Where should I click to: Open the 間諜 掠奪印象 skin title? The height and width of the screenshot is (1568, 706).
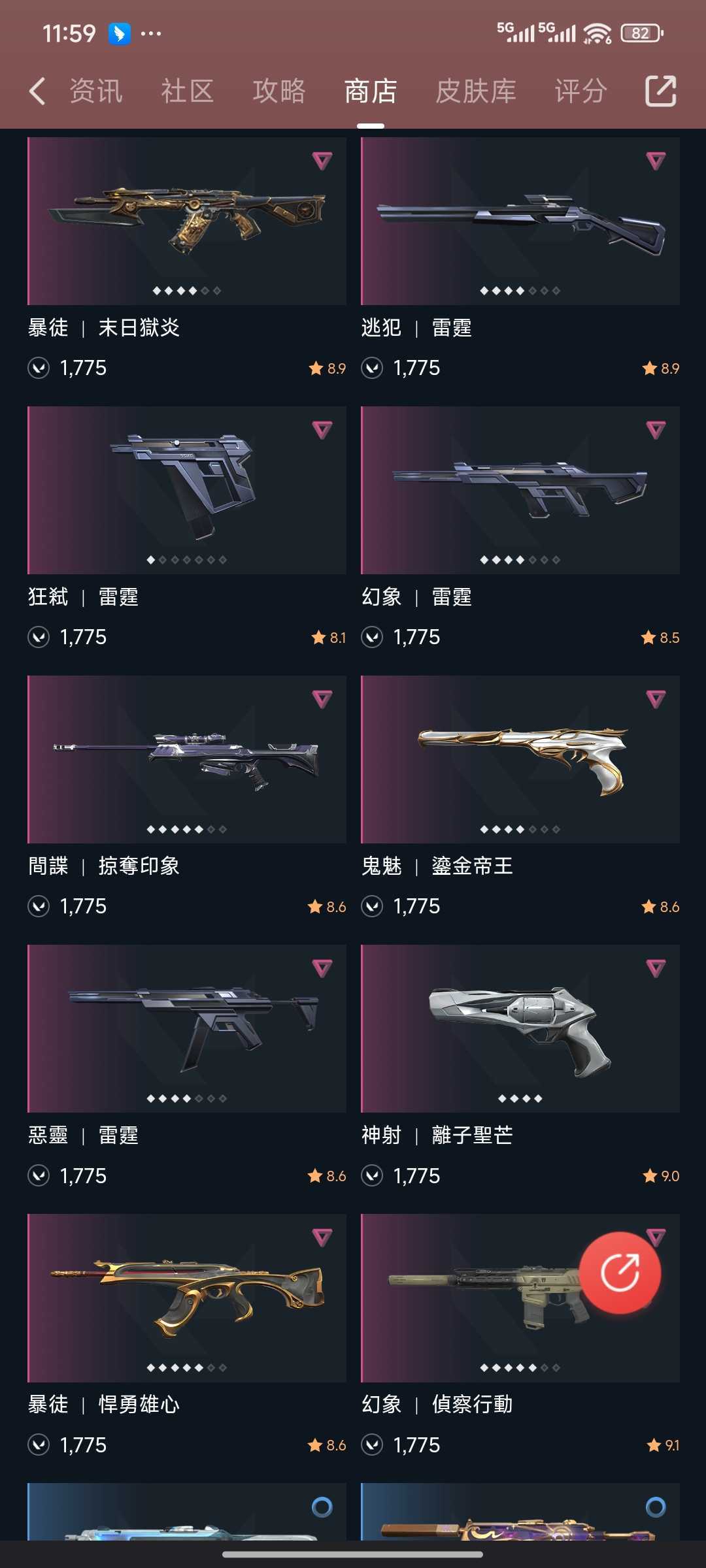[x=104, y=866]
